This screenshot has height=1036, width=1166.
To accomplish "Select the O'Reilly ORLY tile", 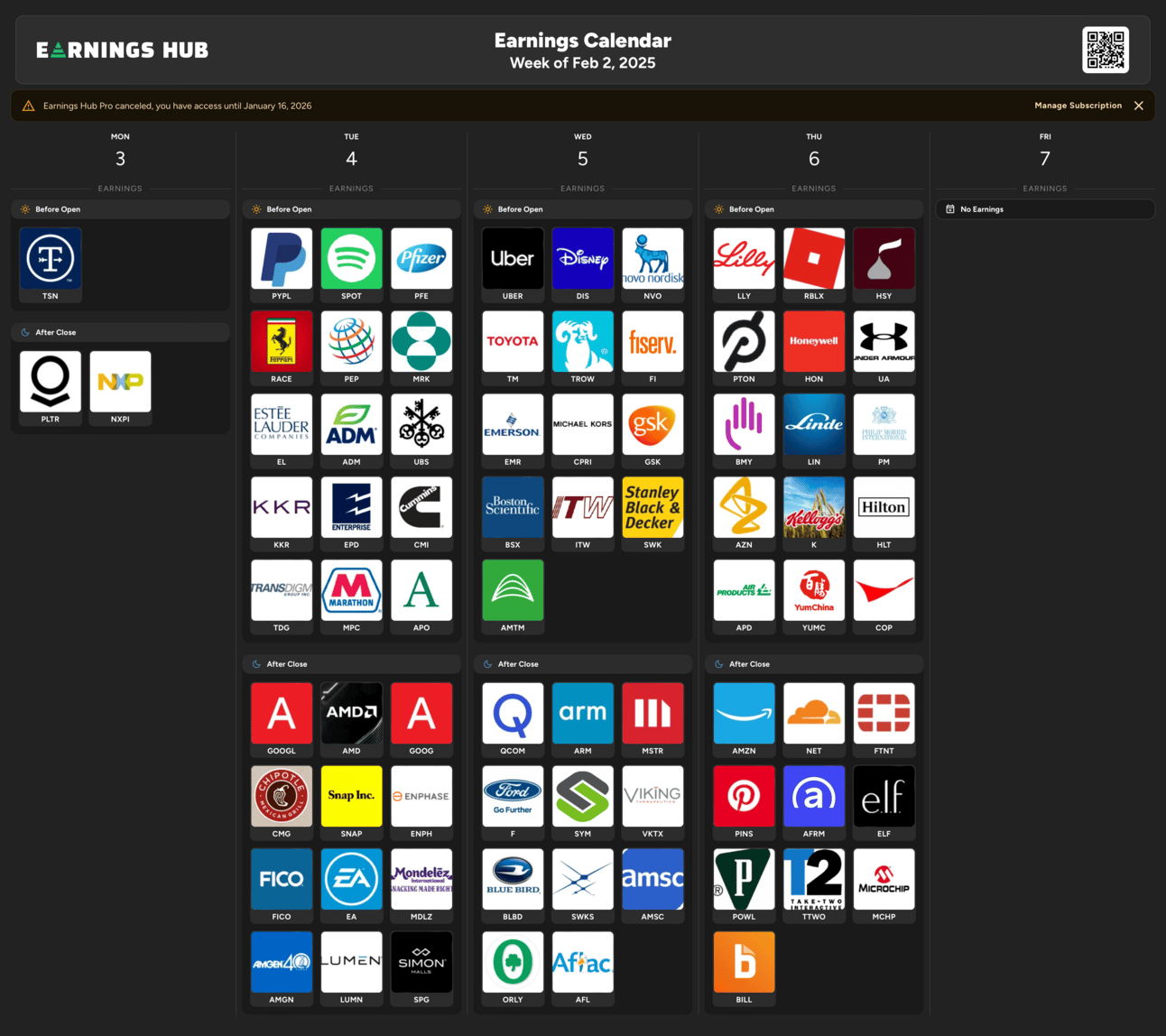I will (513, 968).
